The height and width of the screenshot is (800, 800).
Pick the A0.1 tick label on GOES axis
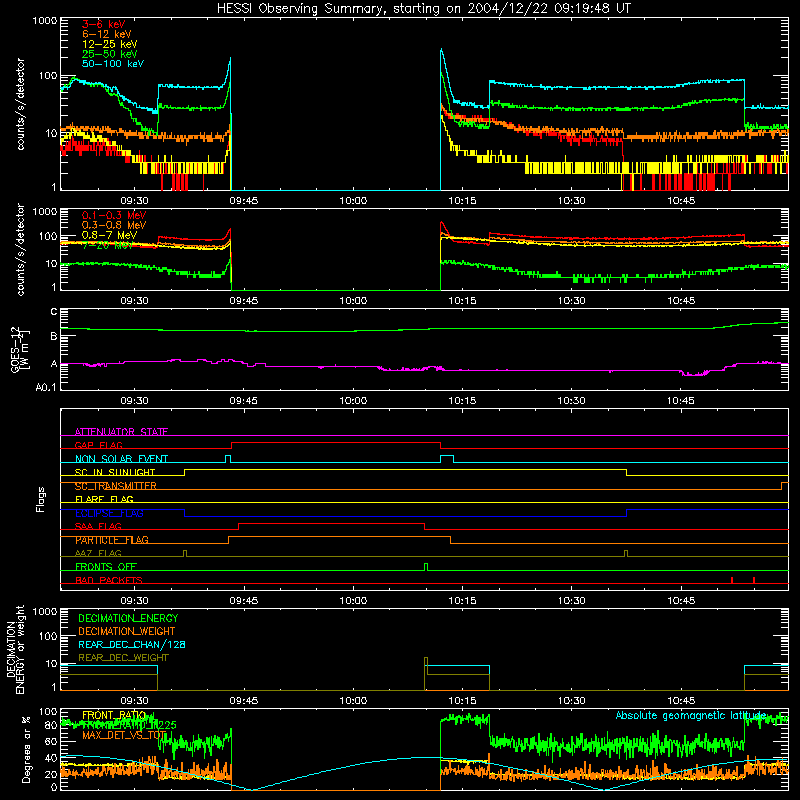coord(46,388)
